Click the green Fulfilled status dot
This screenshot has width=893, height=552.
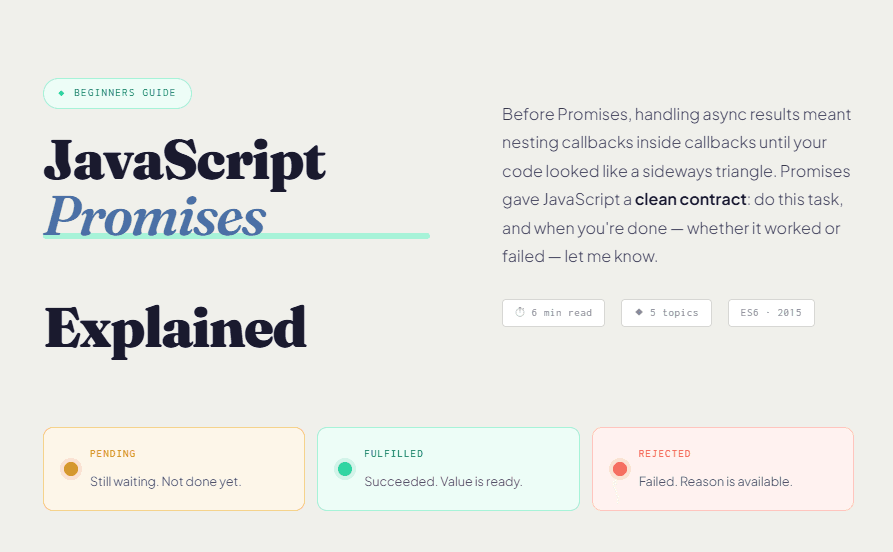pyautogui.click(x=345, y=469)
